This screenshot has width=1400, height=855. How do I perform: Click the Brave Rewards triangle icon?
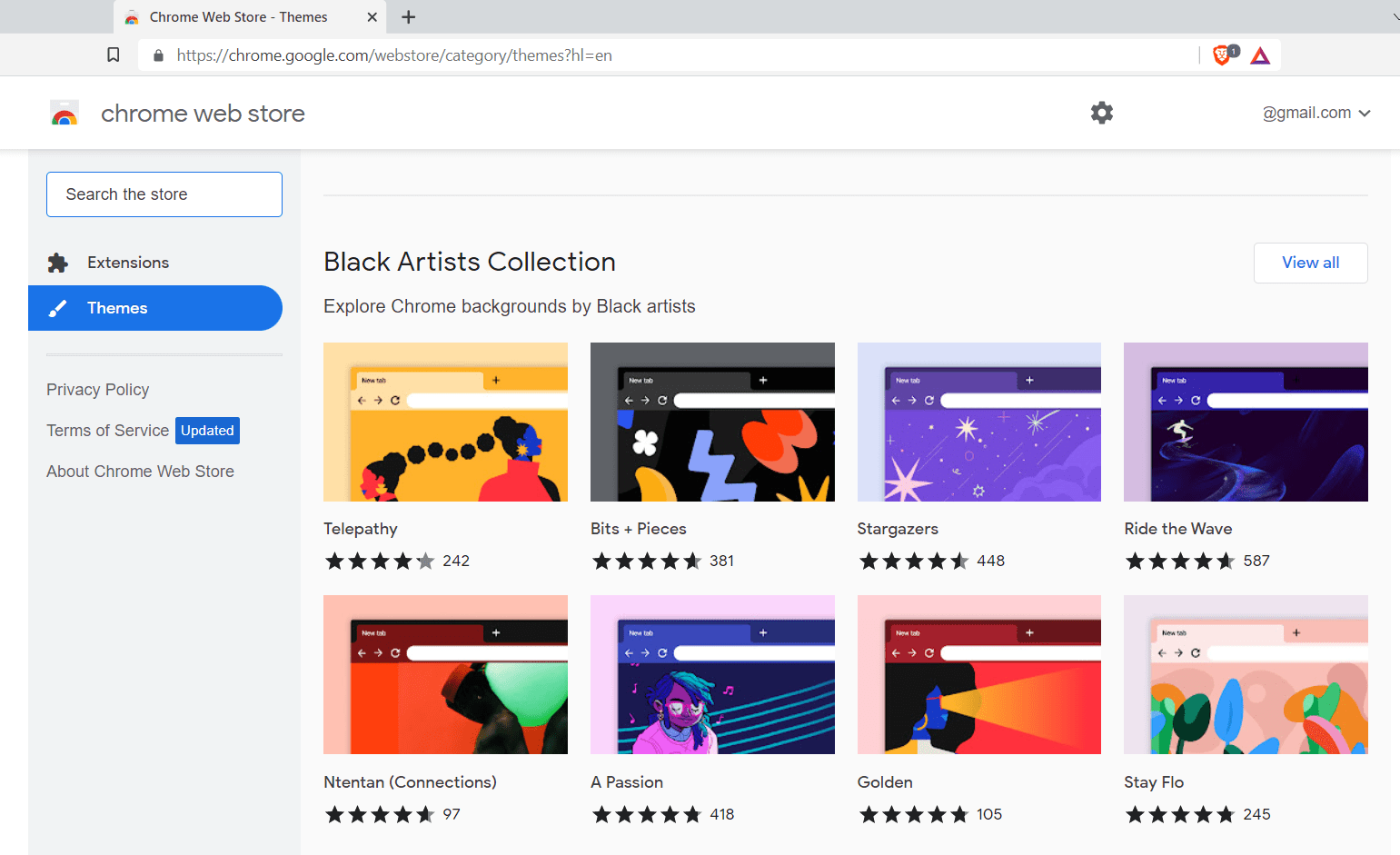(1260, 55)
